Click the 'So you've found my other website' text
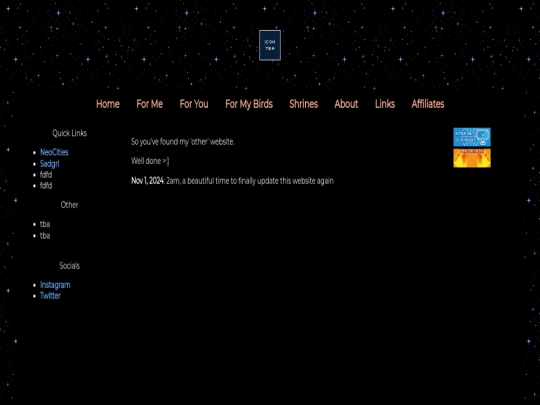540x405 pixels. 183,142
